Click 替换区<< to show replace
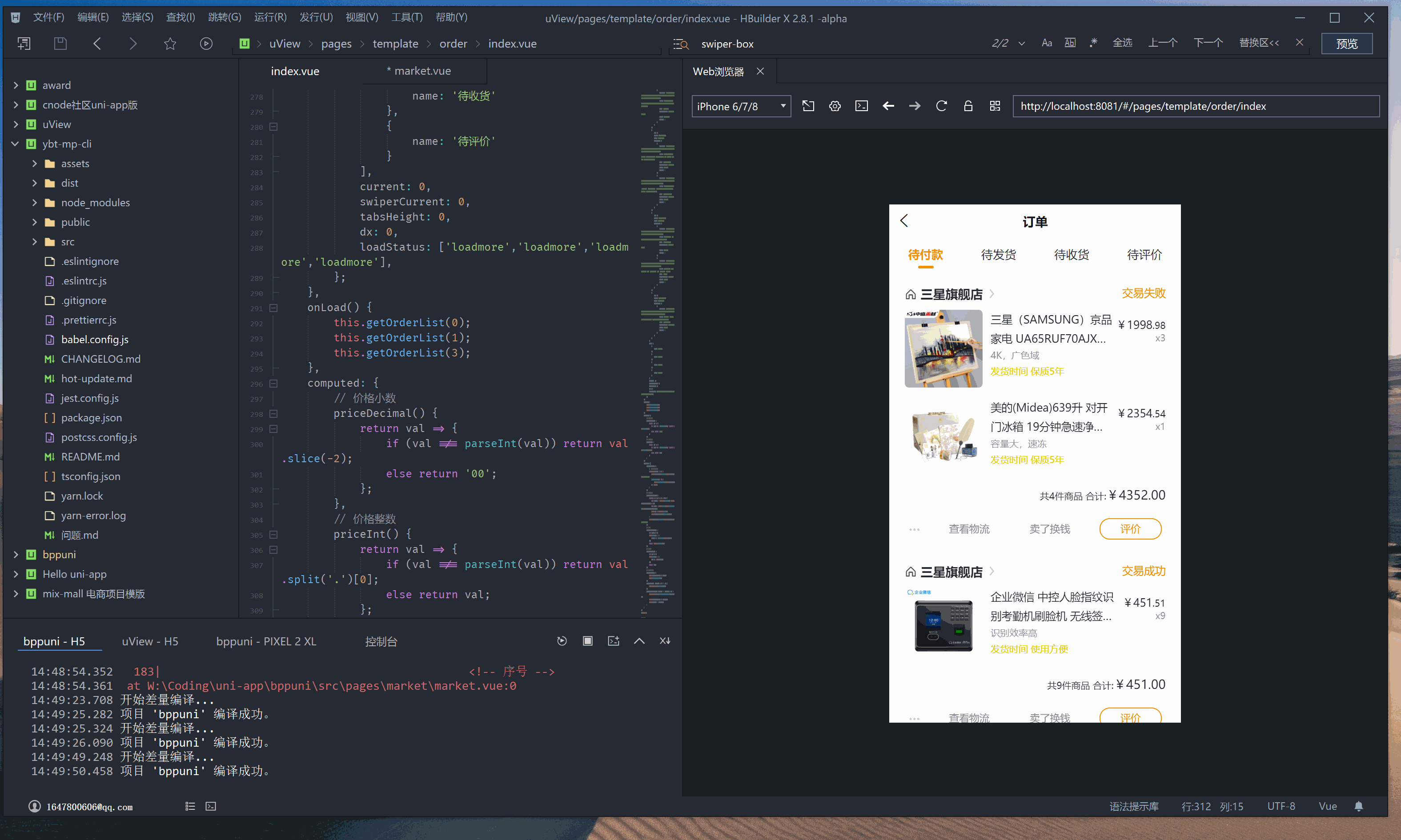The width and height of the screenshot is (1401, 840). pyautogui.click(x=1258, y=43)
